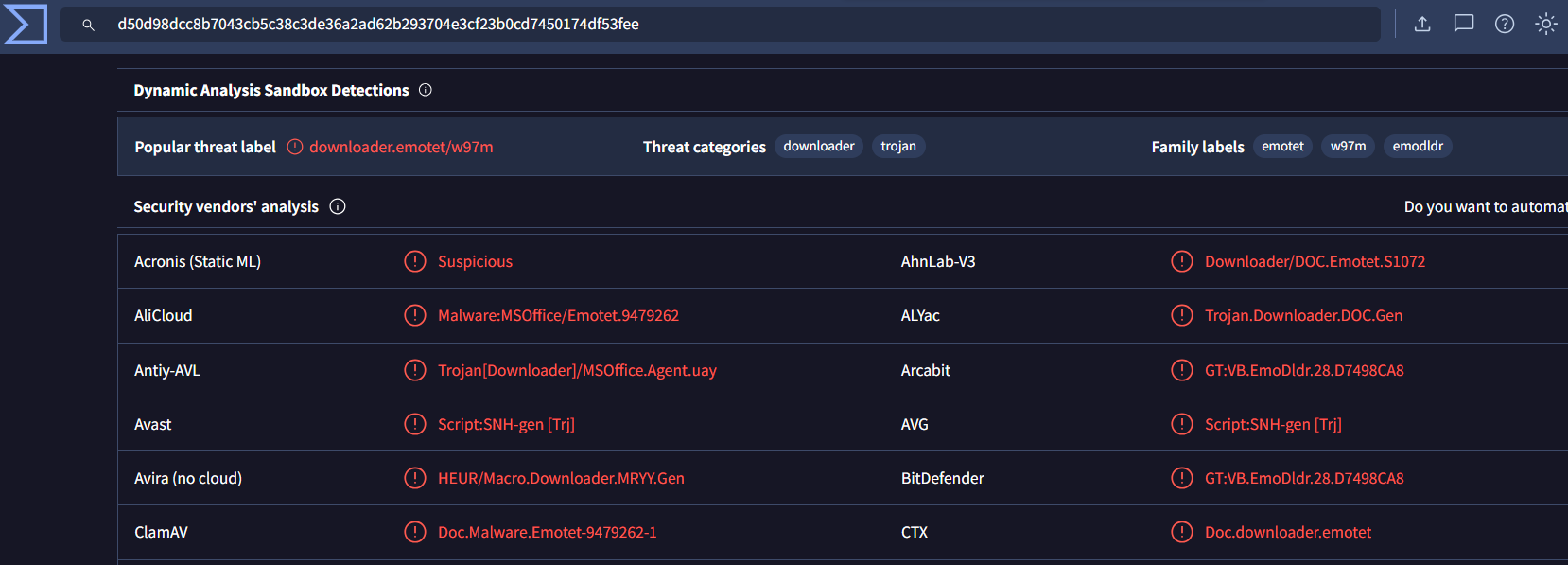Screen dimensions: 1568x565
Task: Show info for Dynamic Analysis Sandbox Detections
Action: click(x=426, y=90)
